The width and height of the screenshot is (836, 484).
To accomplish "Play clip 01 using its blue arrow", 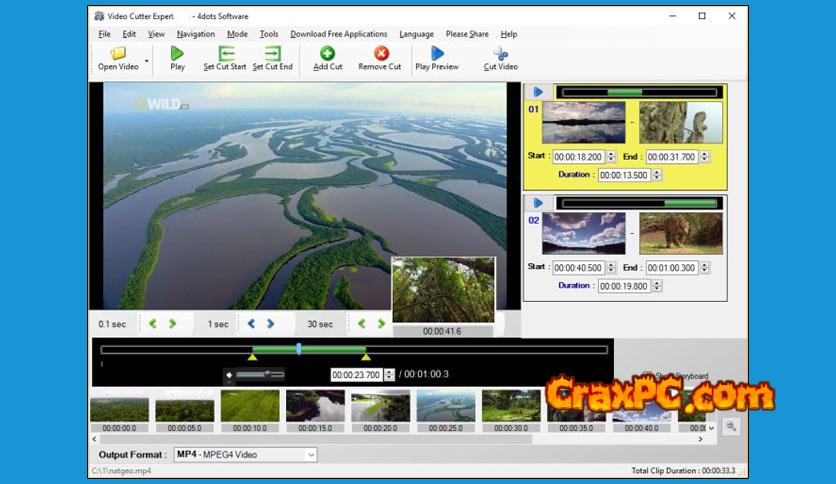I will click(538, 92).
